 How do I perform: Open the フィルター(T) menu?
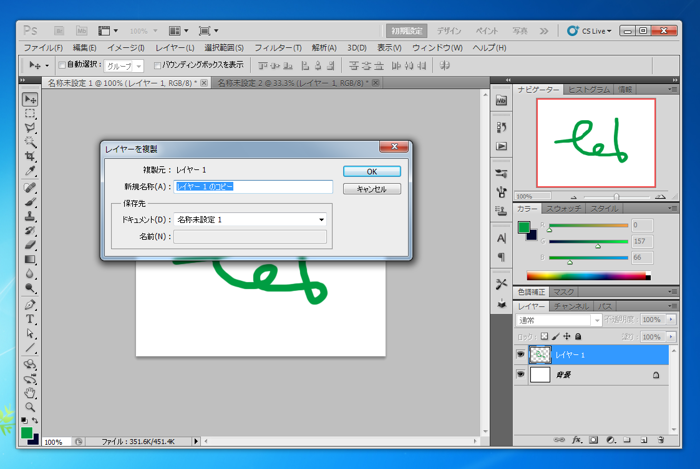pyautogui.click(x=278, y=48)
